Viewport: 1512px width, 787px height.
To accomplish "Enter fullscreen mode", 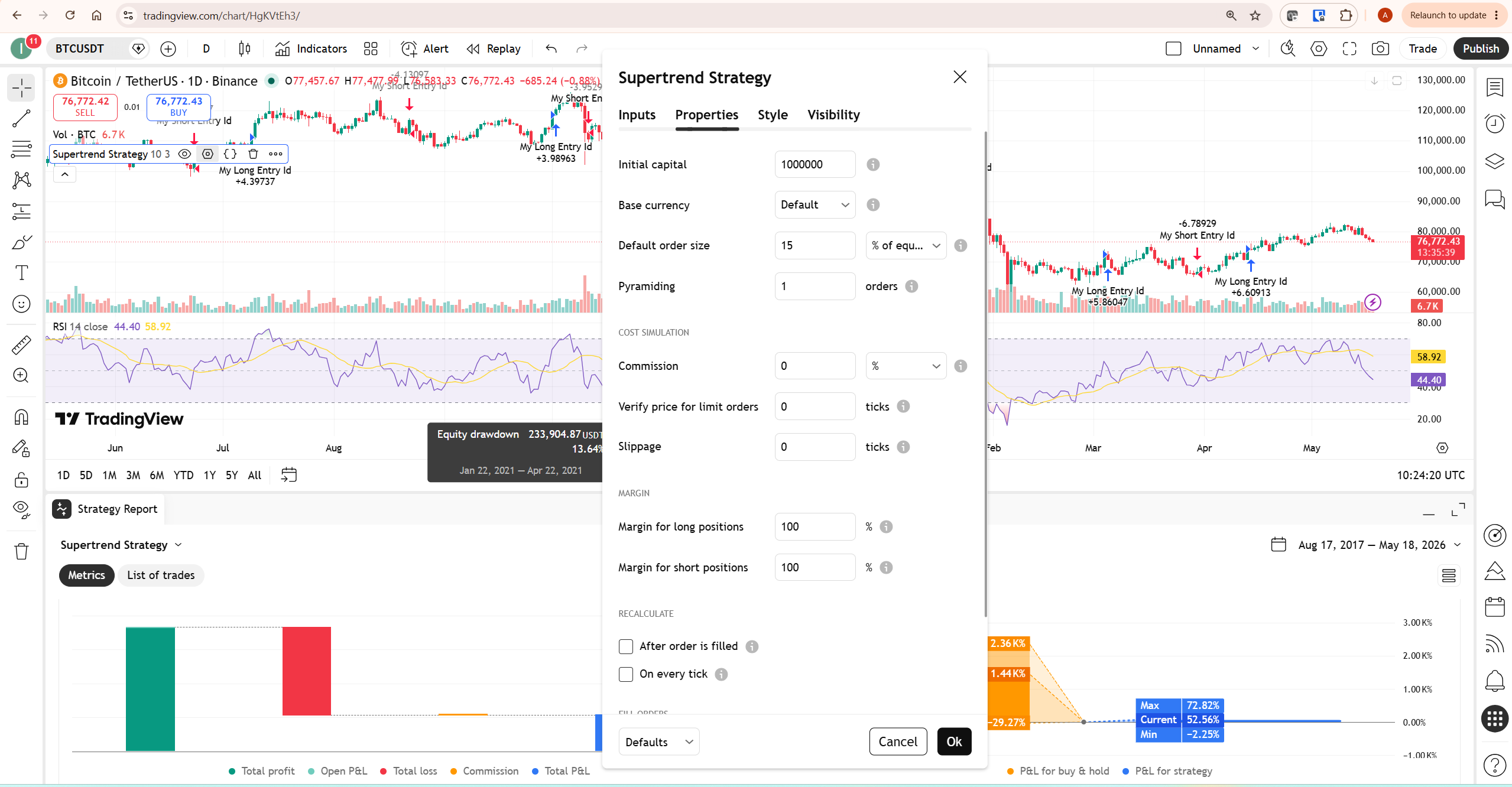I will [x=1349, y=48].
